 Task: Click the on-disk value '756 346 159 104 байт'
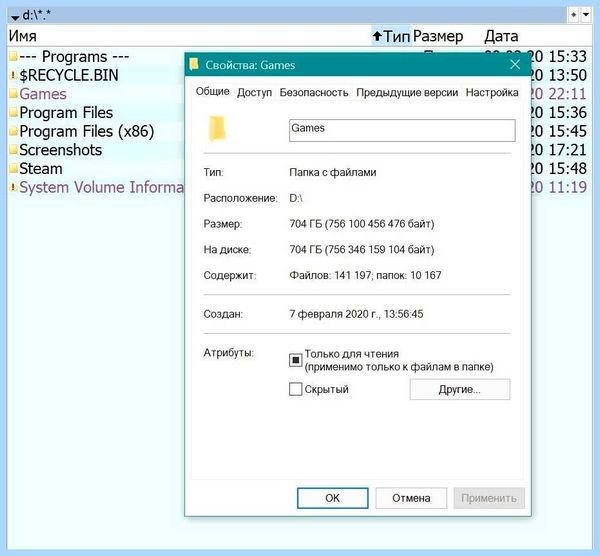click(x=381, y=249)
